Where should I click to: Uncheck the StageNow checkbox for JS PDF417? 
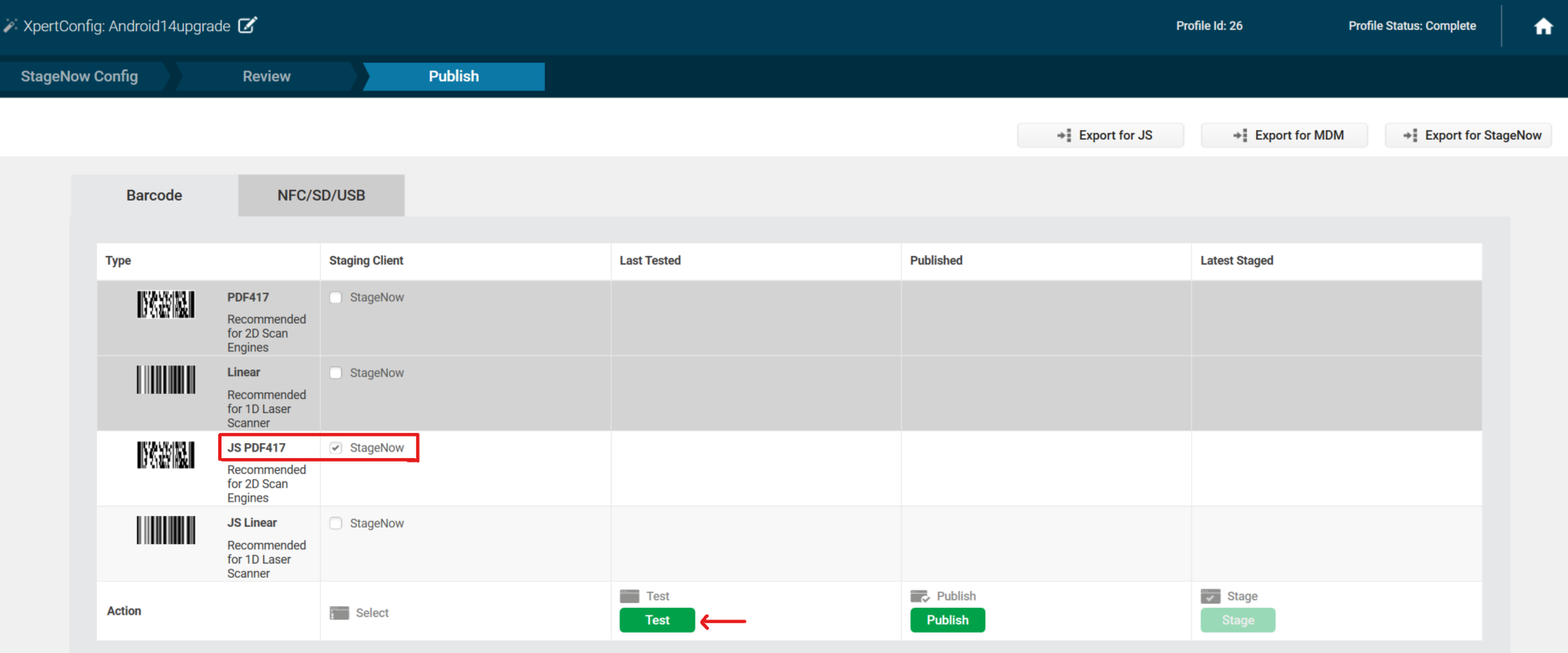click(x=336, y=448)
